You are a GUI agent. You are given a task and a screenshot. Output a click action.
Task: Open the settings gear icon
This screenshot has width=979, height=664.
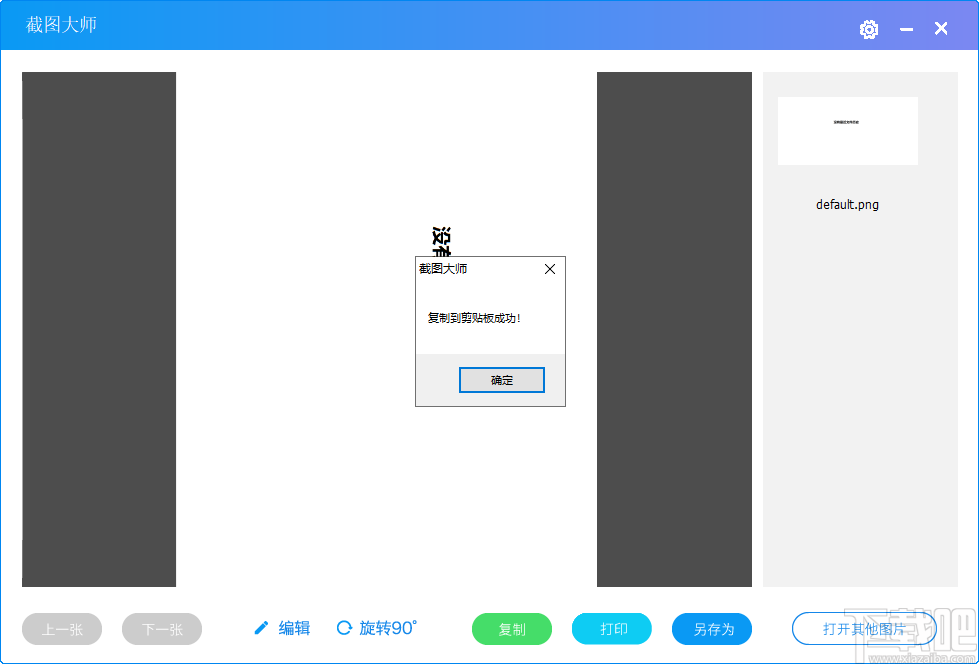click(868, 29)
